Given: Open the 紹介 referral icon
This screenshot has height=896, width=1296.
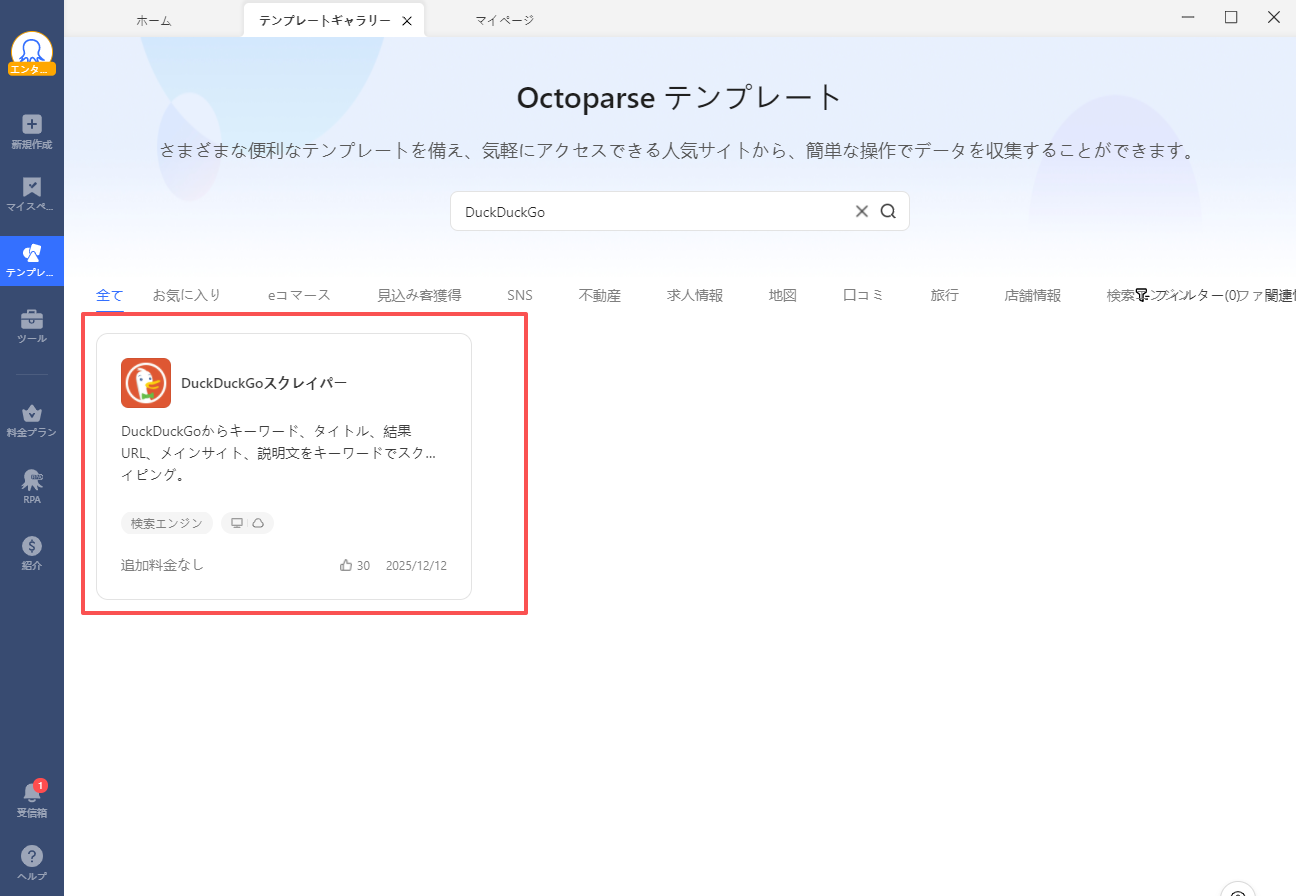Looking at the screenshot, I should [x=32, y=548].
